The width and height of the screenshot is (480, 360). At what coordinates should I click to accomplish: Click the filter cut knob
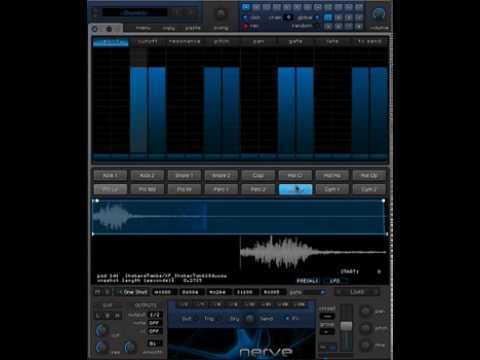click(101, 330)
